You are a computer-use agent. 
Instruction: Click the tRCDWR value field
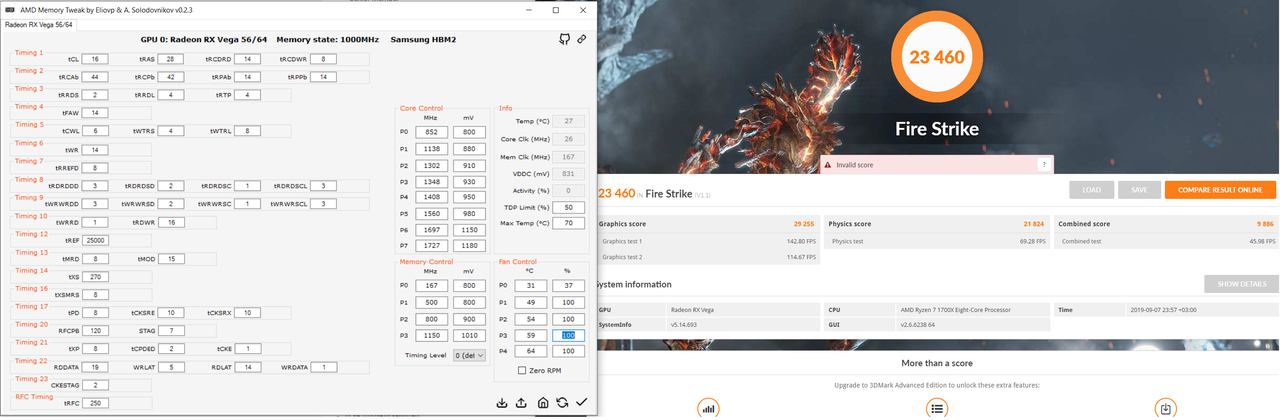(x=323, y=59)
